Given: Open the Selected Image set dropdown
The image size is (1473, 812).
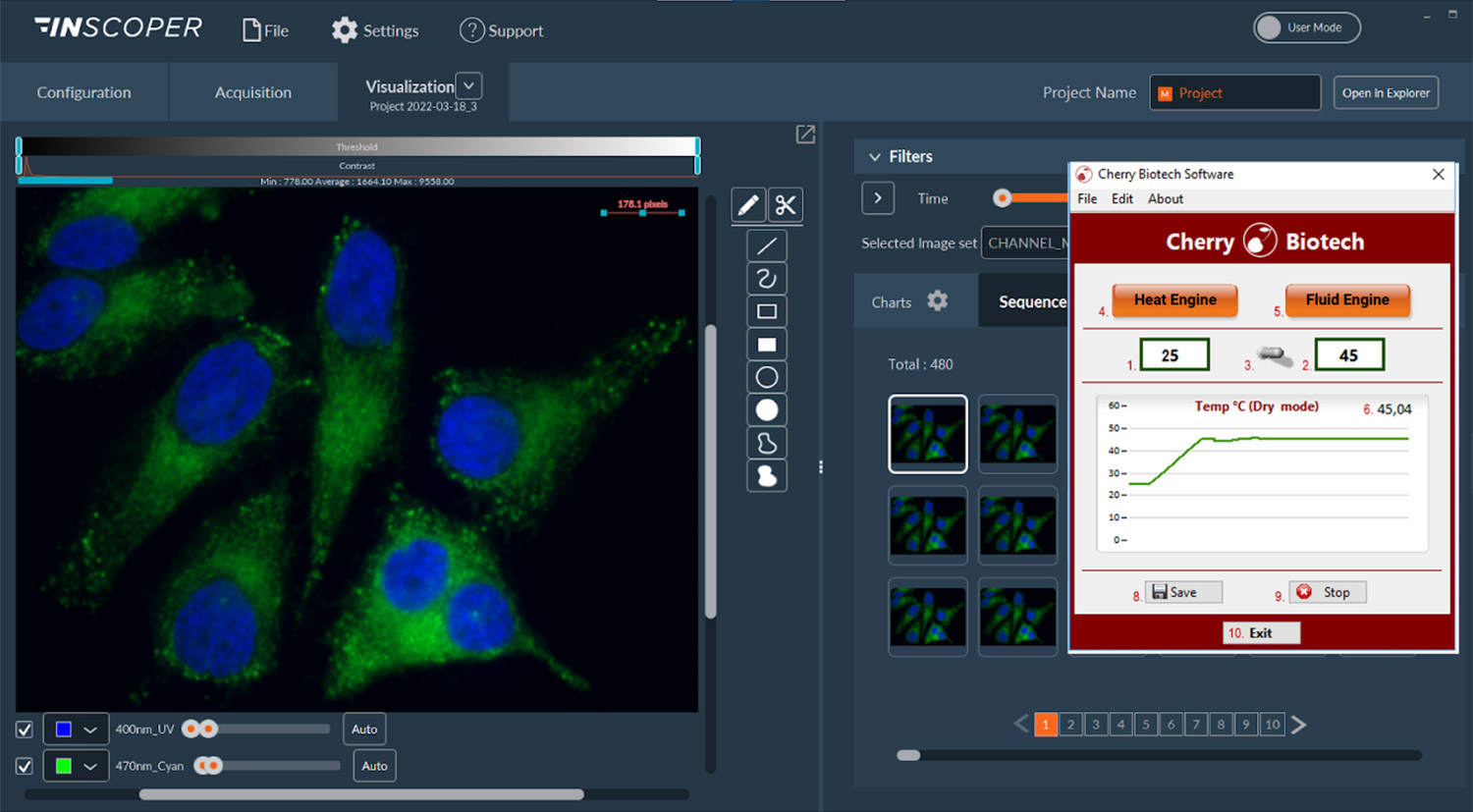Looking at the screenshot, I should coord(1025,243).
